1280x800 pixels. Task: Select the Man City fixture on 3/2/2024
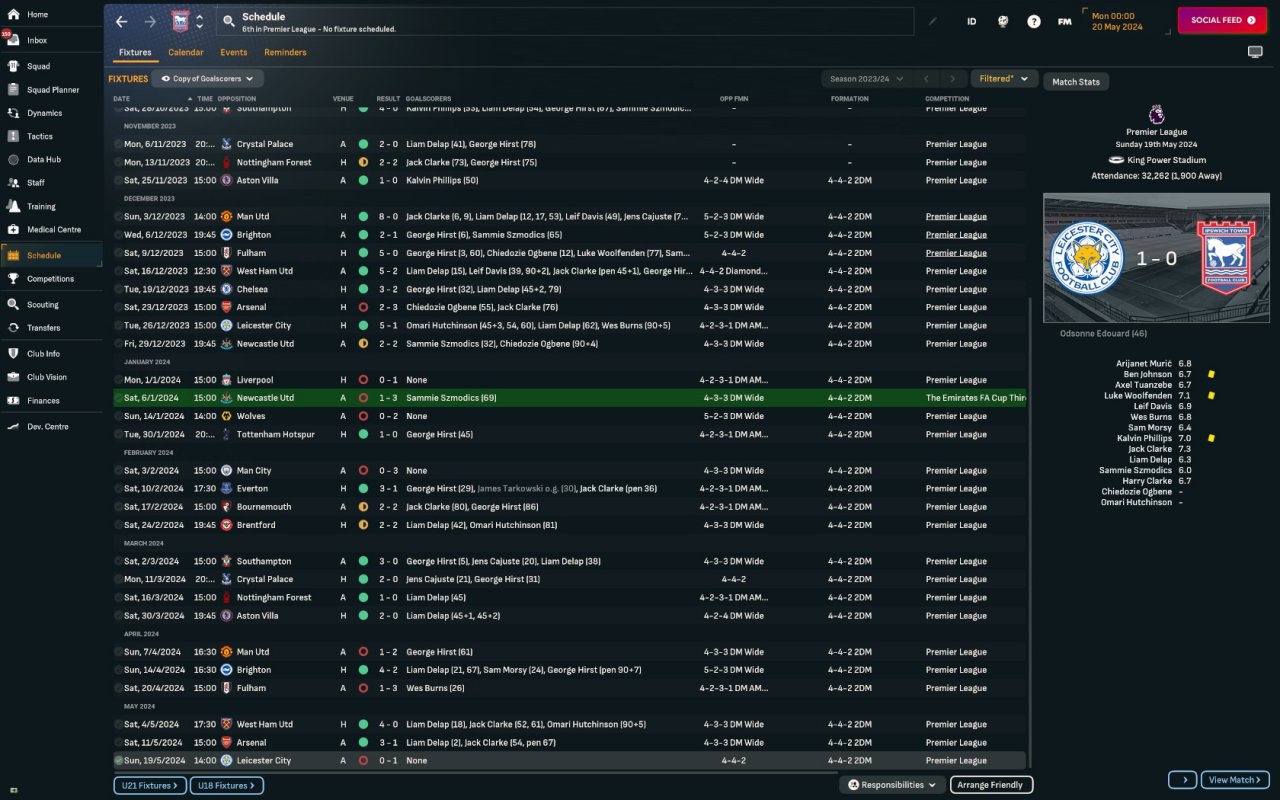tap(569, 470)
